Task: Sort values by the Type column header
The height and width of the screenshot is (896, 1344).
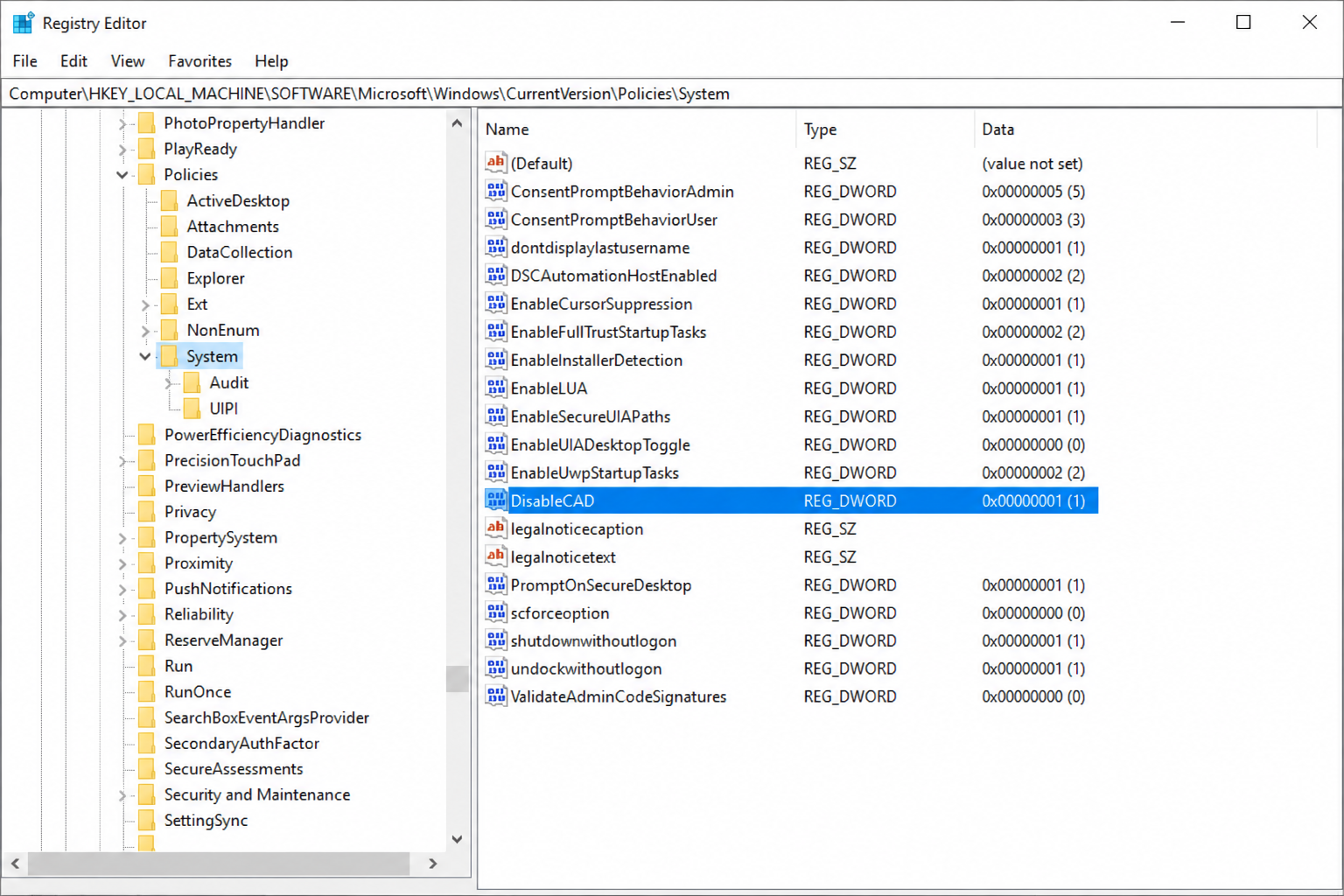Action: [885, 129]
